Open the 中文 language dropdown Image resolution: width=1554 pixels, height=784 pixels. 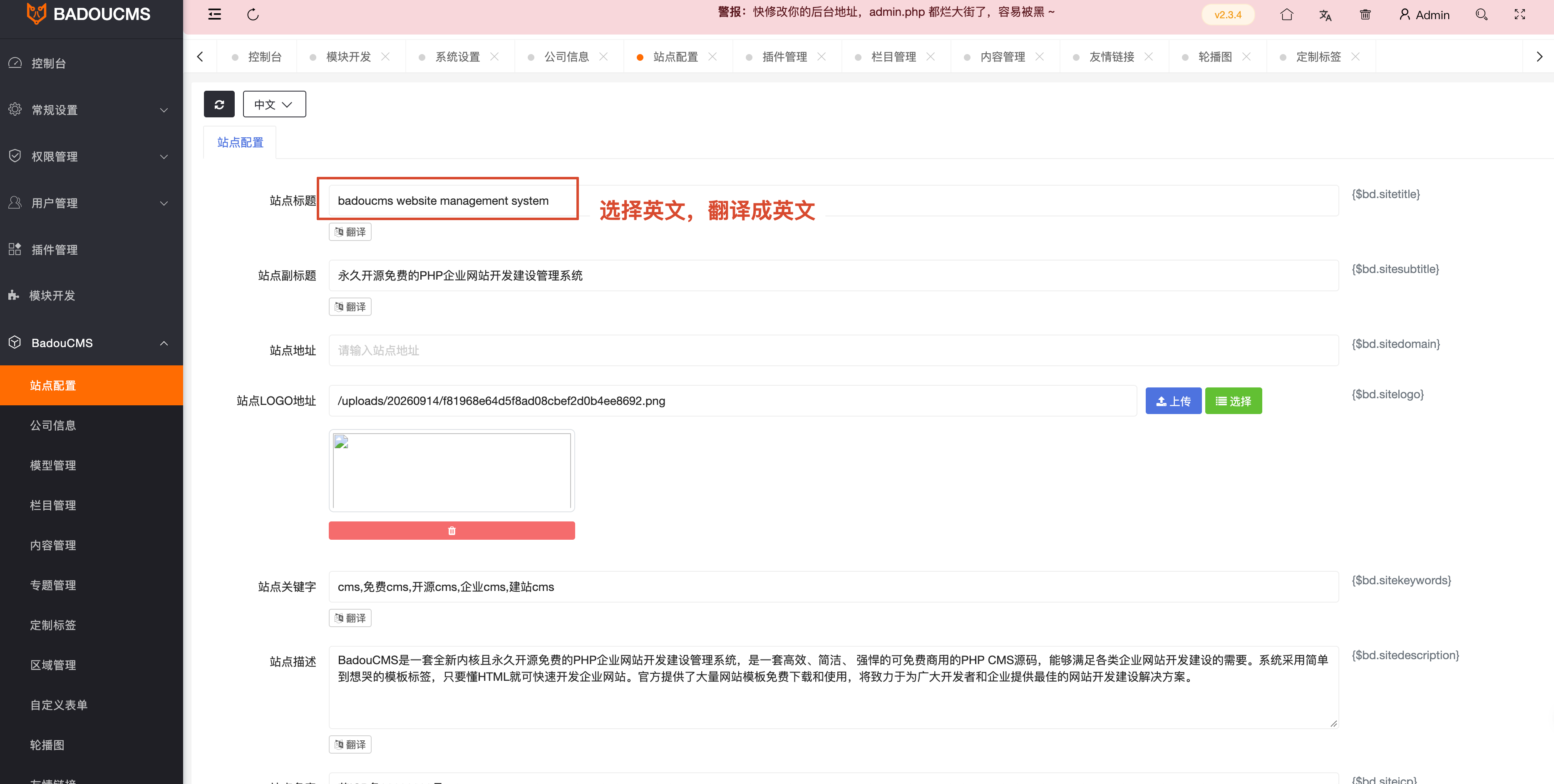pos(275,104)
